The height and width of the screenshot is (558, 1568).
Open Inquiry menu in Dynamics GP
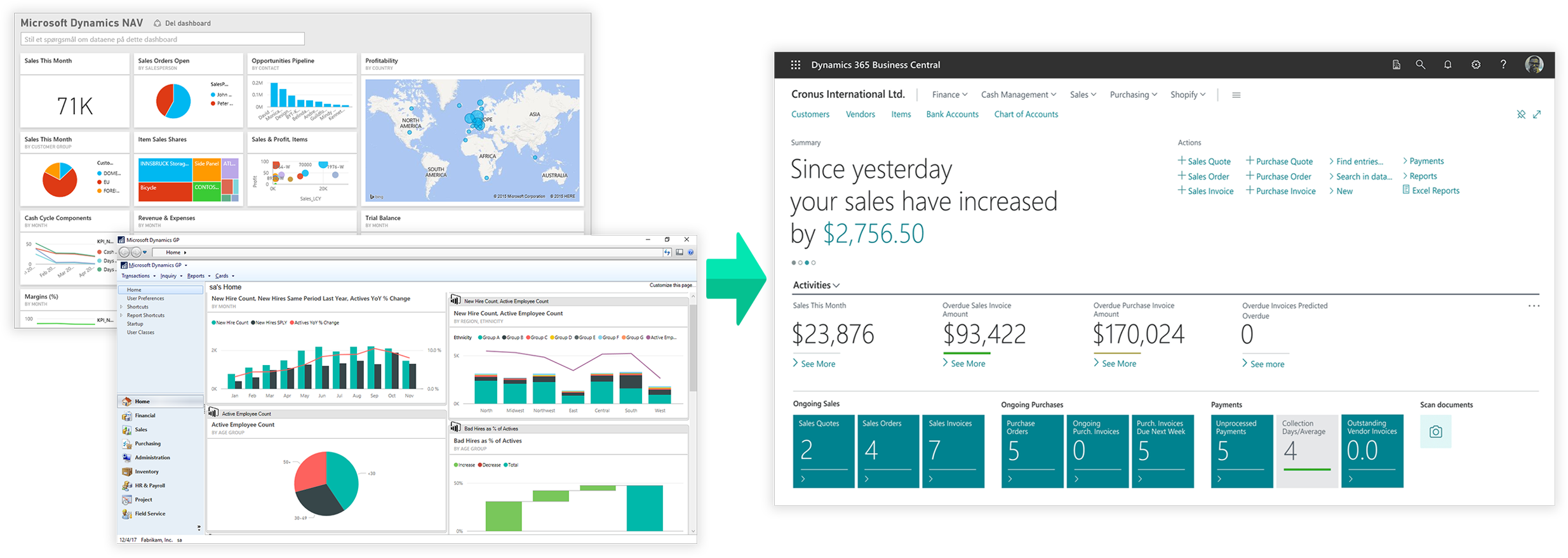pyautogui.click(x=171, y=276)
